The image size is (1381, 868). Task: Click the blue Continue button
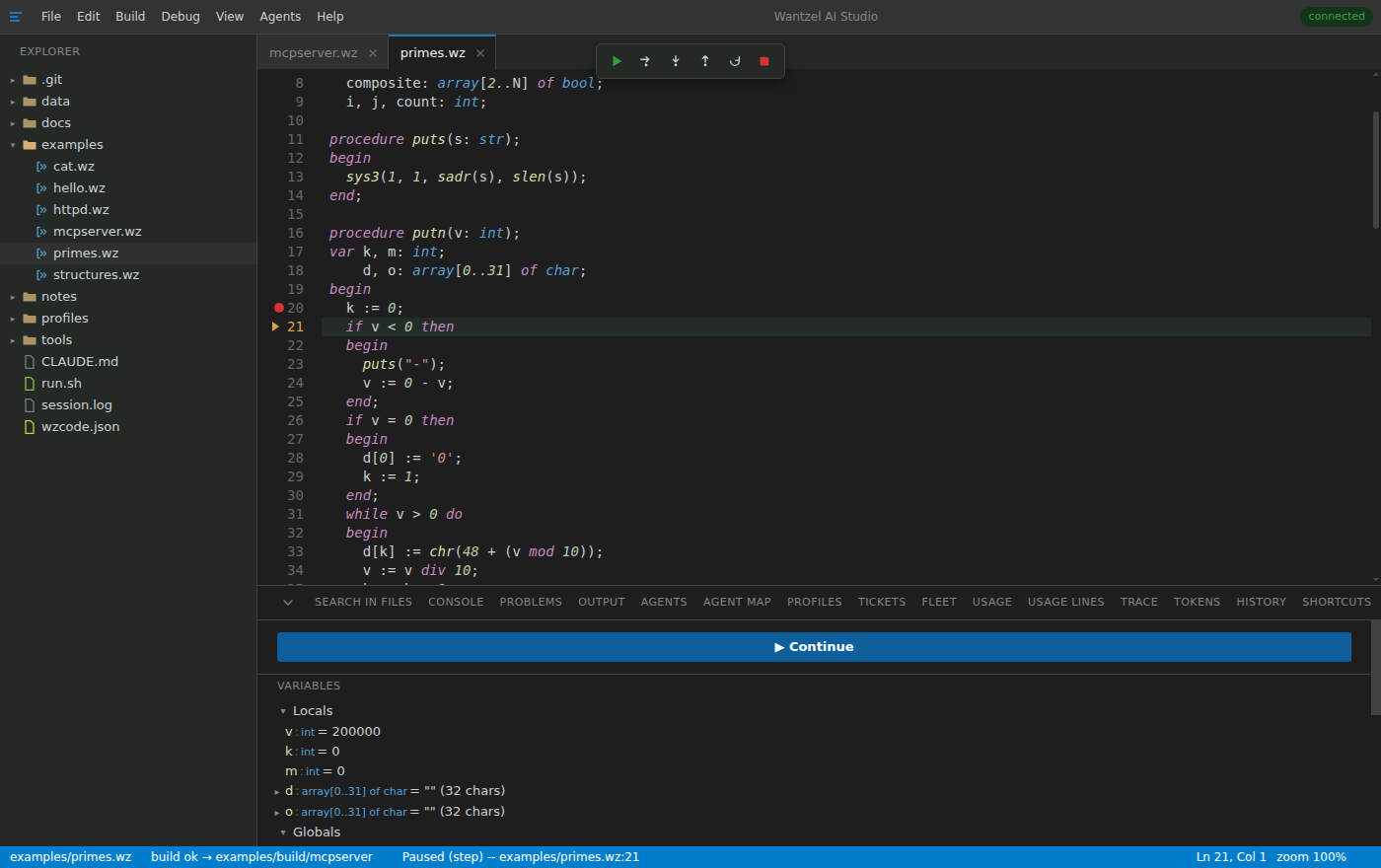tap(814, 647)
